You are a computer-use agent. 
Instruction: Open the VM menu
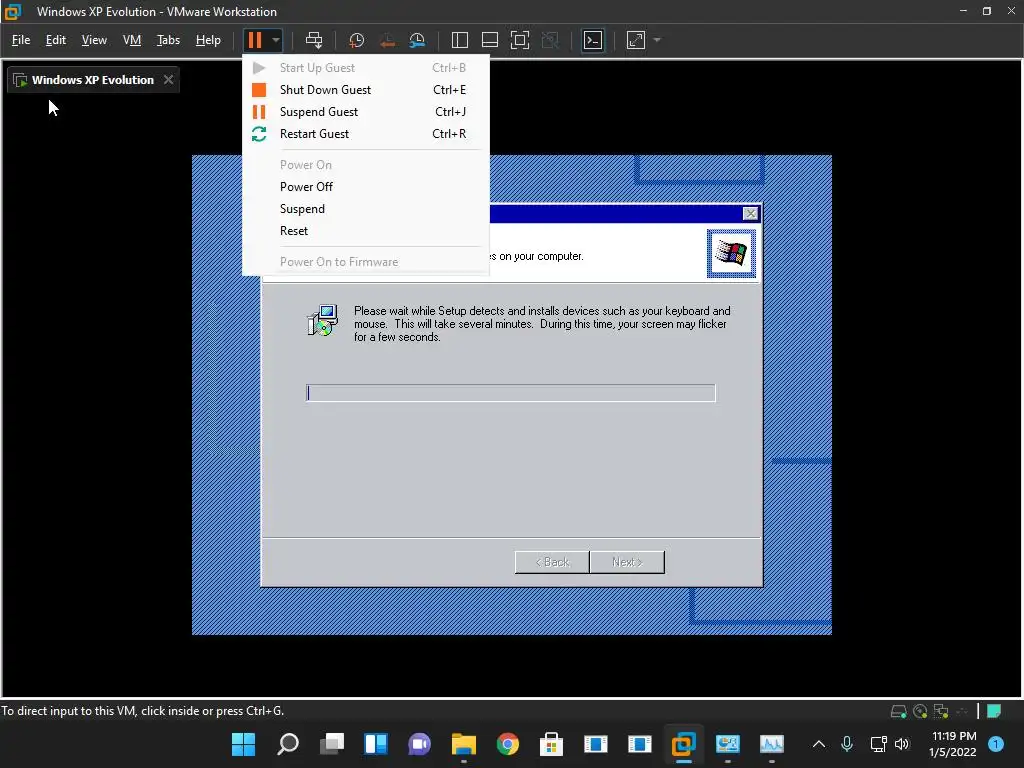[132, 40]
